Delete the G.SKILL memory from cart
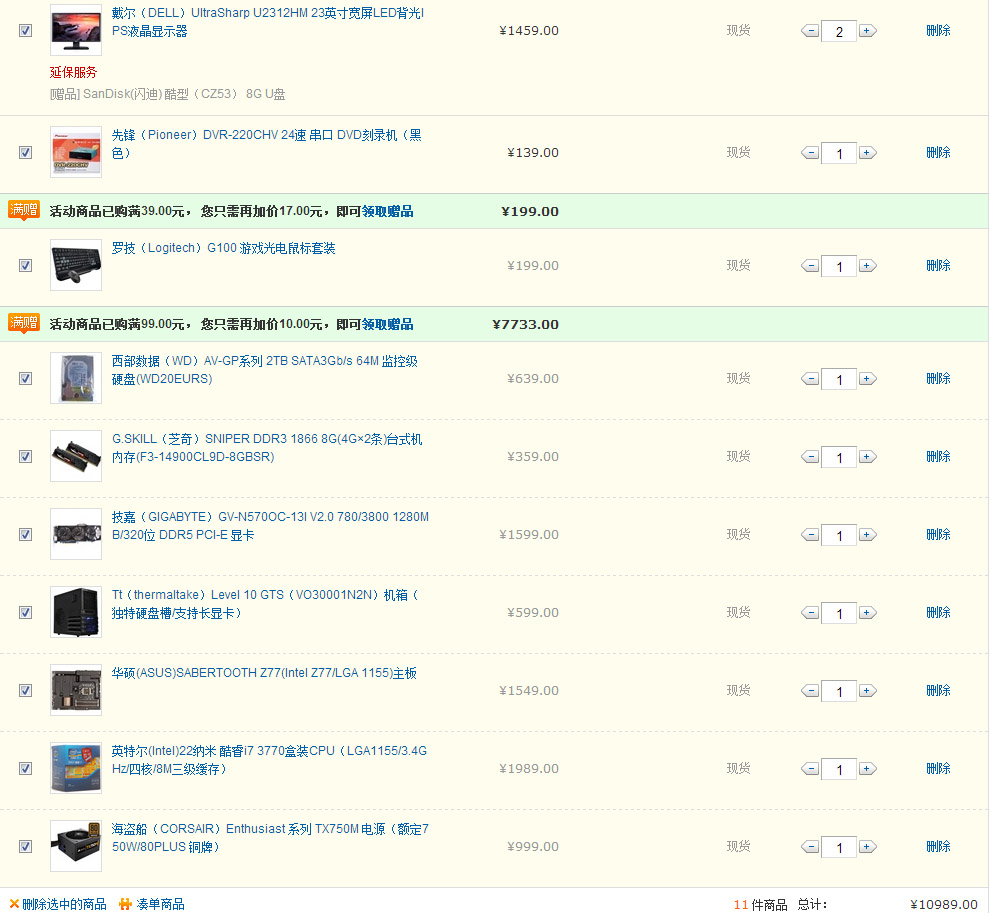This screenshot has width=989, height=913. coord(938,456)
